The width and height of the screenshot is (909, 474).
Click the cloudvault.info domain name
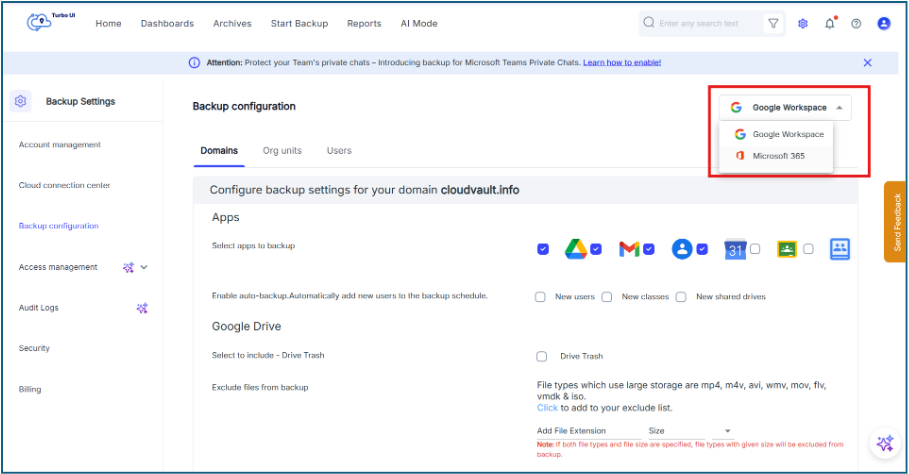480,190
